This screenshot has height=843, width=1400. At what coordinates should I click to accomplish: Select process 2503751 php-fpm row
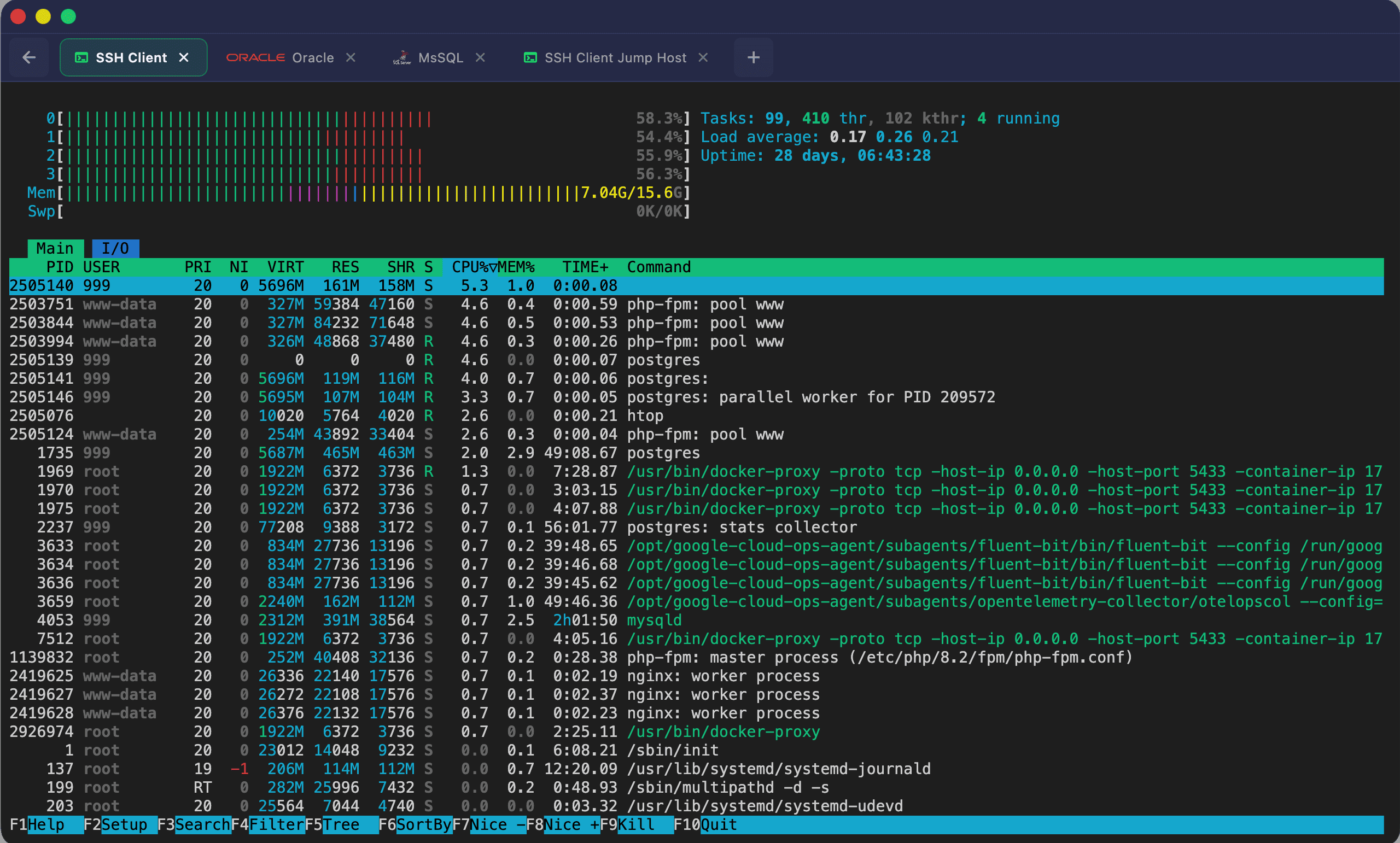696,304
